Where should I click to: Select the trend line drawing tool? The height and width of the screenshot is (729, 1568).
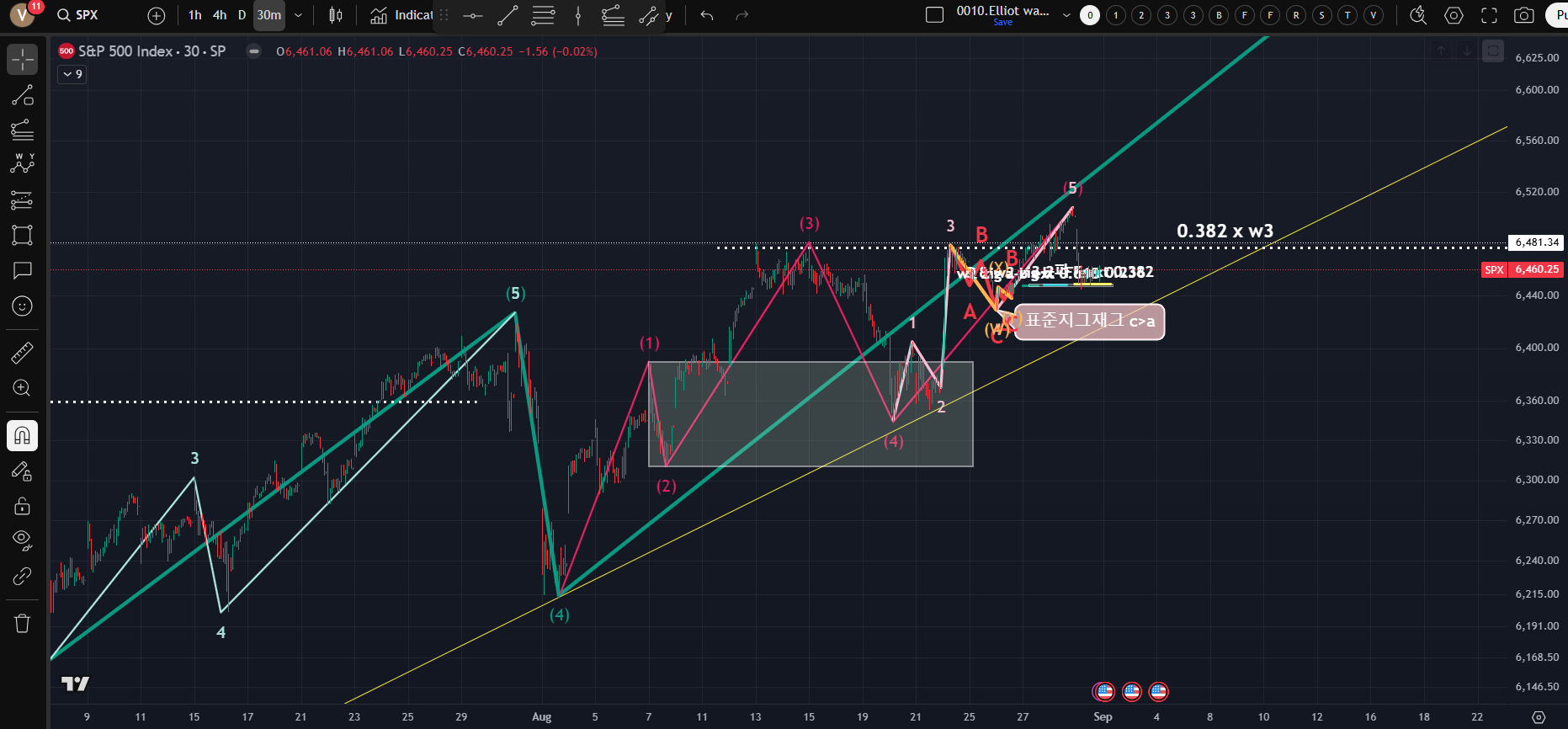click(x=23, y=95)
